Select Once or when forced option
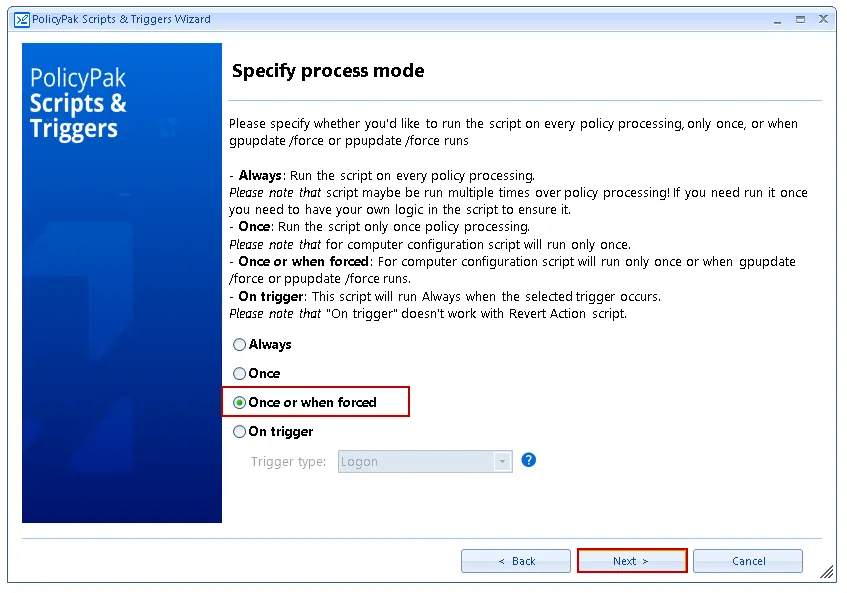Screen dimensions: 847x593 click(239, 403)
